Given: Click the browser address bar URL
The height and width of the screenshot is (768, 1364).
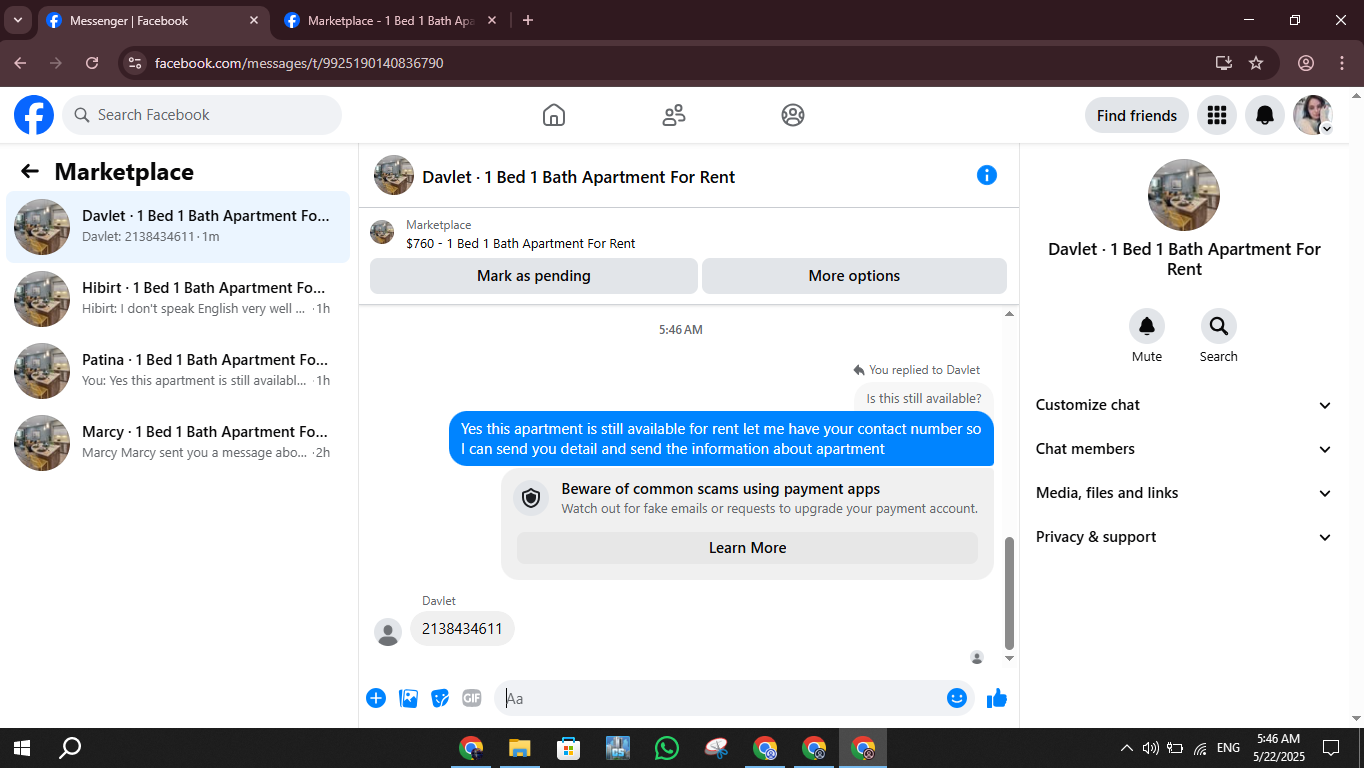Looking at the screenshot, I should point(299,63).
